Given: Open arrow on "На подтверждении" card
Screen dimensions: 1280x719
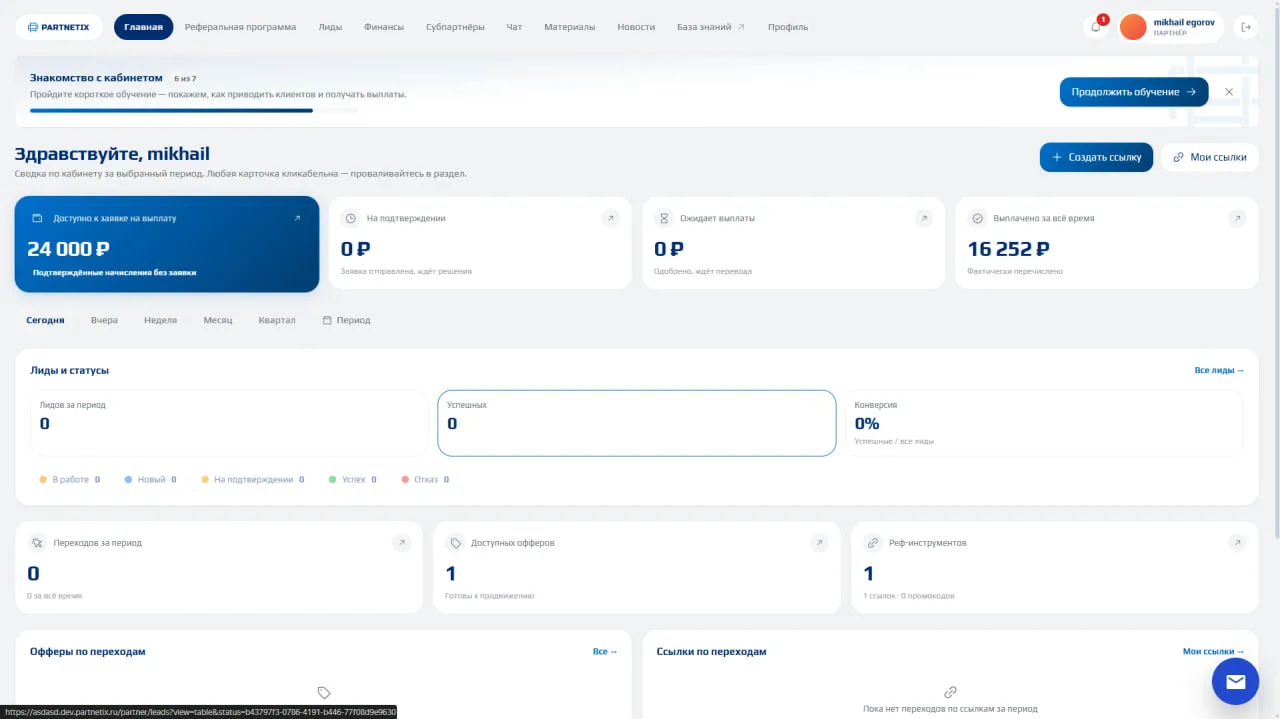Looking at the screenshot, I should [x=610, y=218].
